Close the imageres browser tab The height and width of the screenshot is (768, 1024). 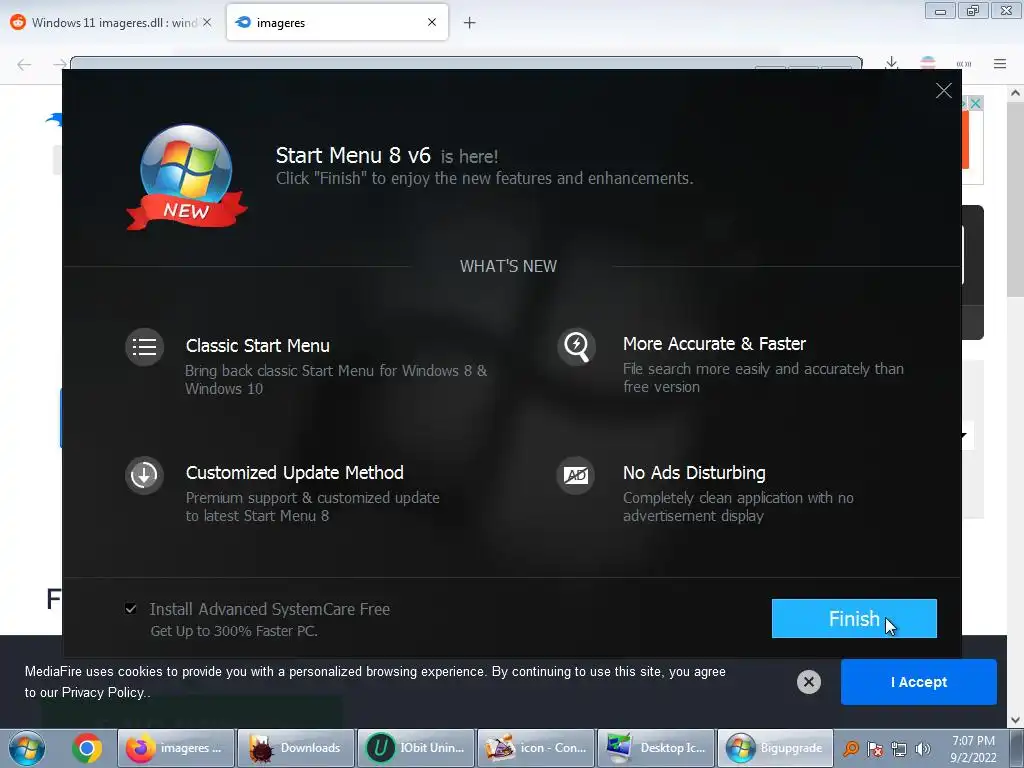click(x=432, y=22)
